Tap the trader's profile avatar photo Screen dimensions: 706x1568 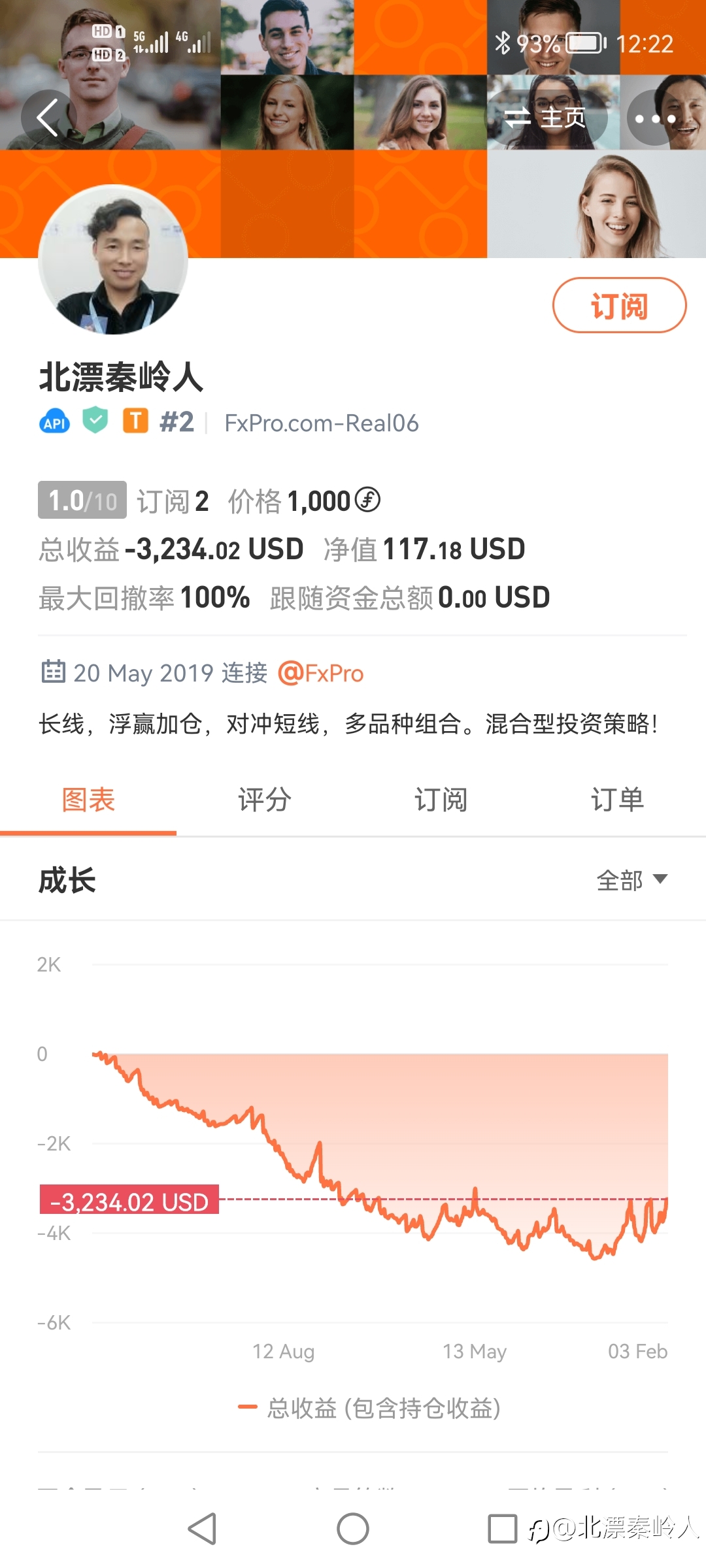pyautogui.click(x=113, y=260)
